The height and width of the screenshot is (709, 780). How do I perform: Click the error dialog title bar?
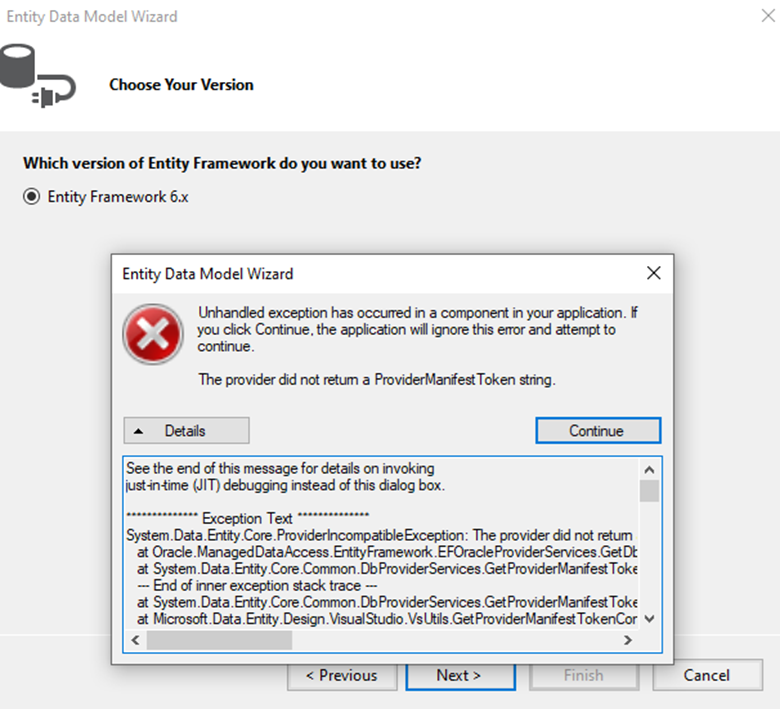coord(380,273)
